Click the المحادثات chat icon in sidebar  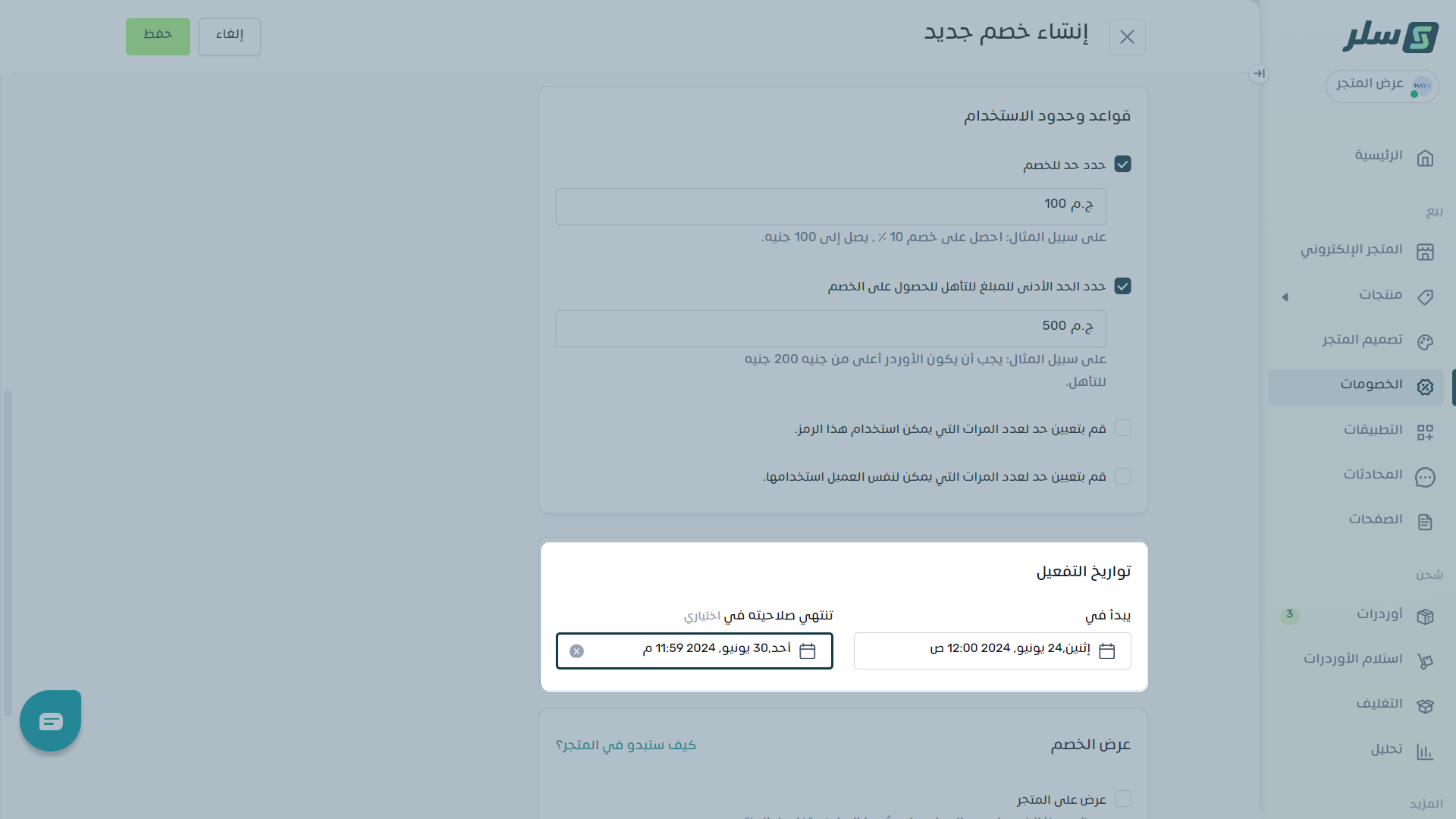[1425, 477]
